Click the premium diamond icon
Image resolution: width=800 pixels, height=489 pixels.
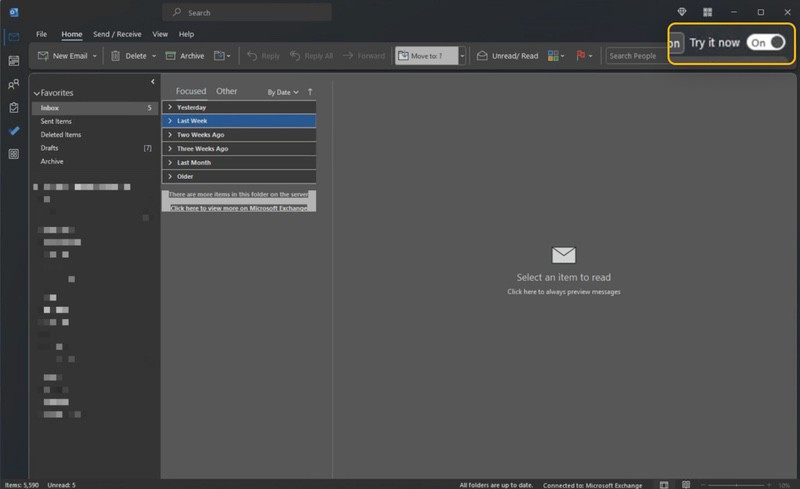[x=682, y=12]
